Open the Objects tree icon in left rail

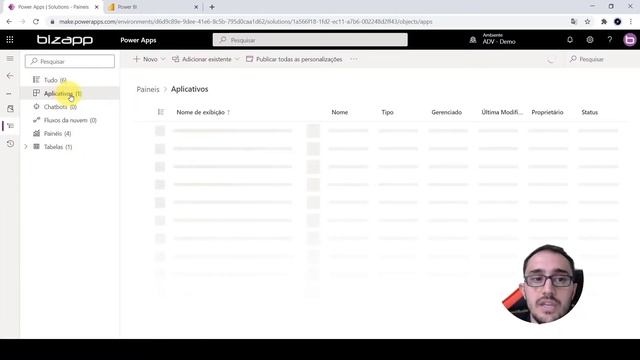(11, 126)
